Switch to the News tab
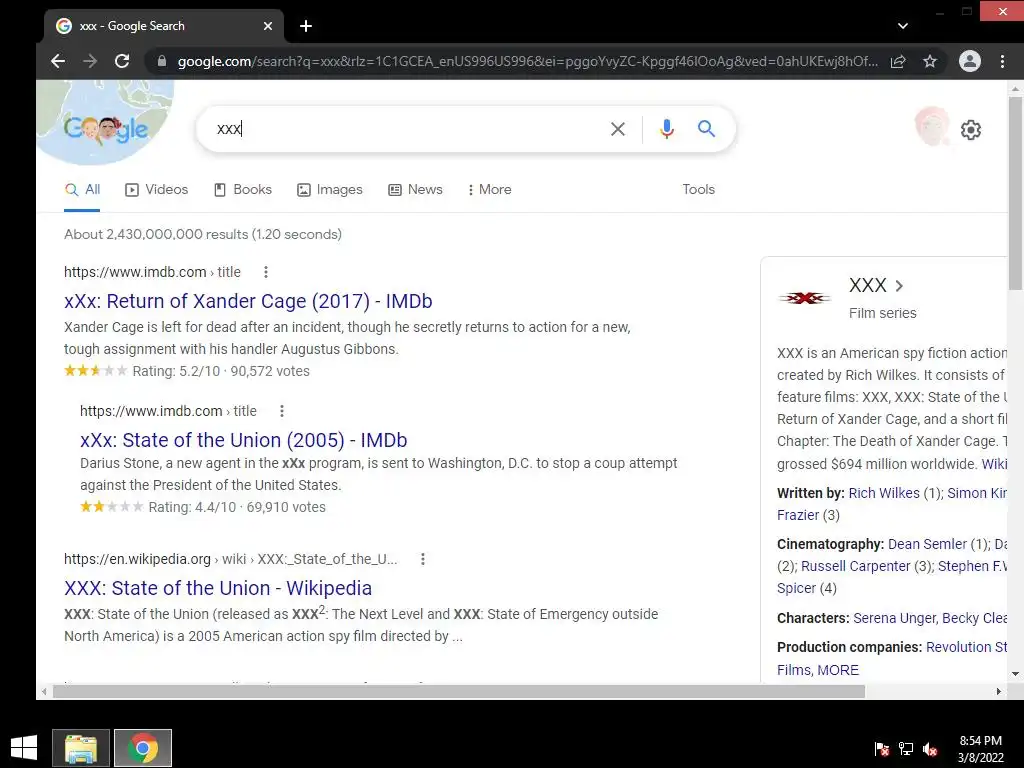Screen dimensions: 1024x768 click(415, 189)
